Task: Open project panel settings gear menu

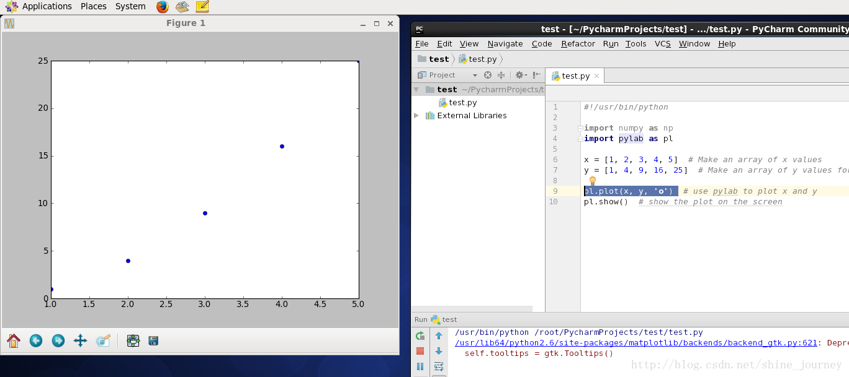Action: click(x=520, y=75)
